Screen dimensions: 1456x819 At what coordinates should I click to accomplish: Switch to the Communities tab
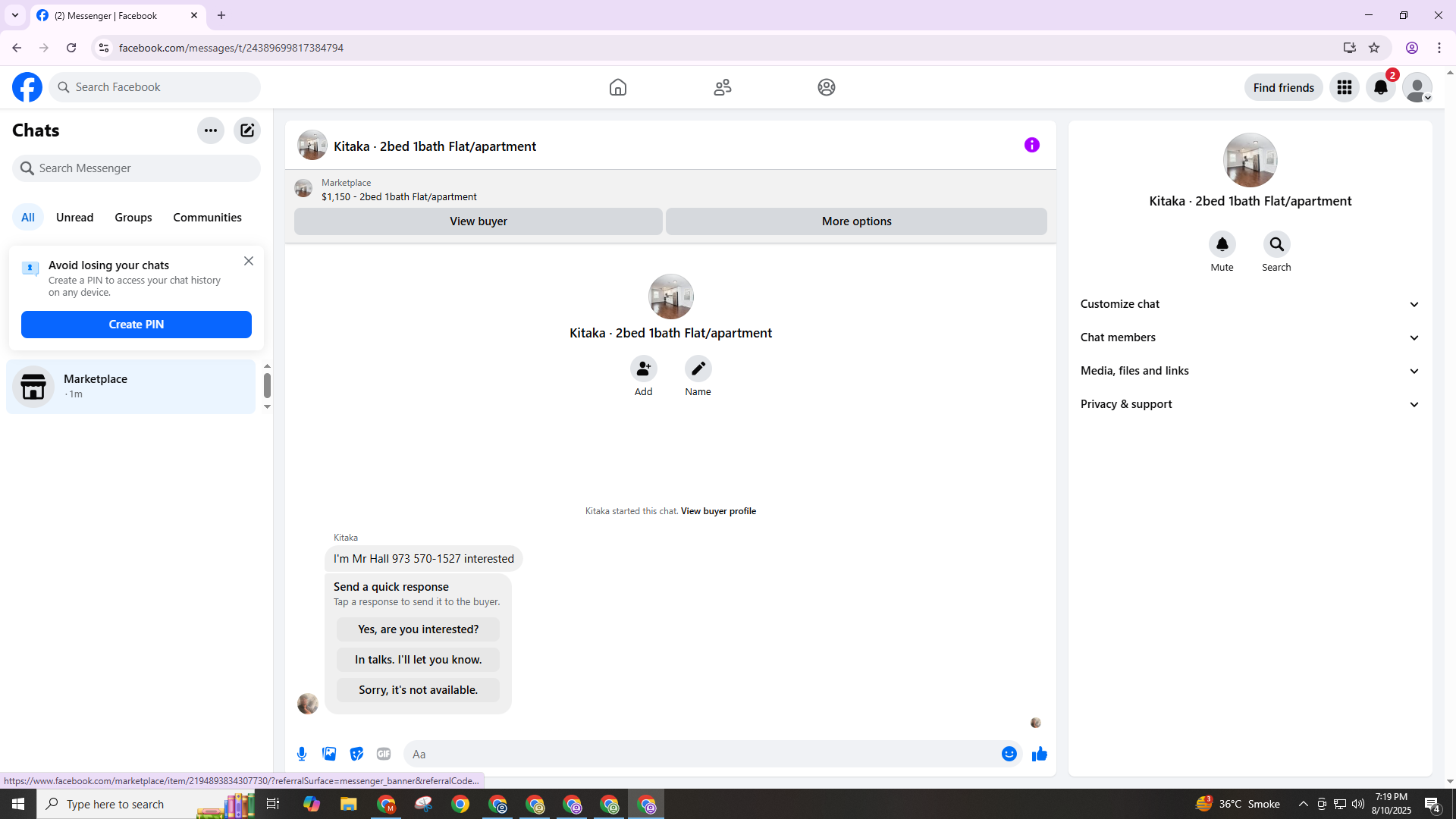(x=207, y=218)
